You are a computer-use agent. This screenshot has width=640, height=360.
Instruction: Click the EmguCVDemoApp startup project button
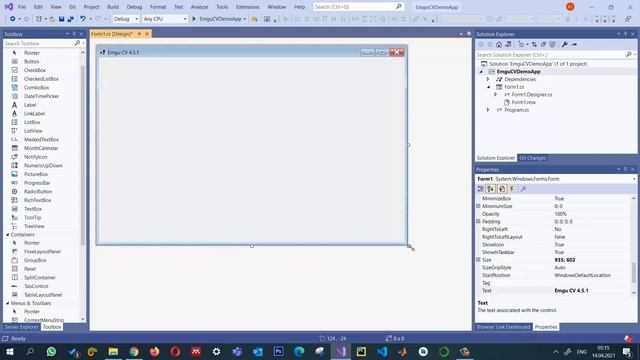[220, 19]
